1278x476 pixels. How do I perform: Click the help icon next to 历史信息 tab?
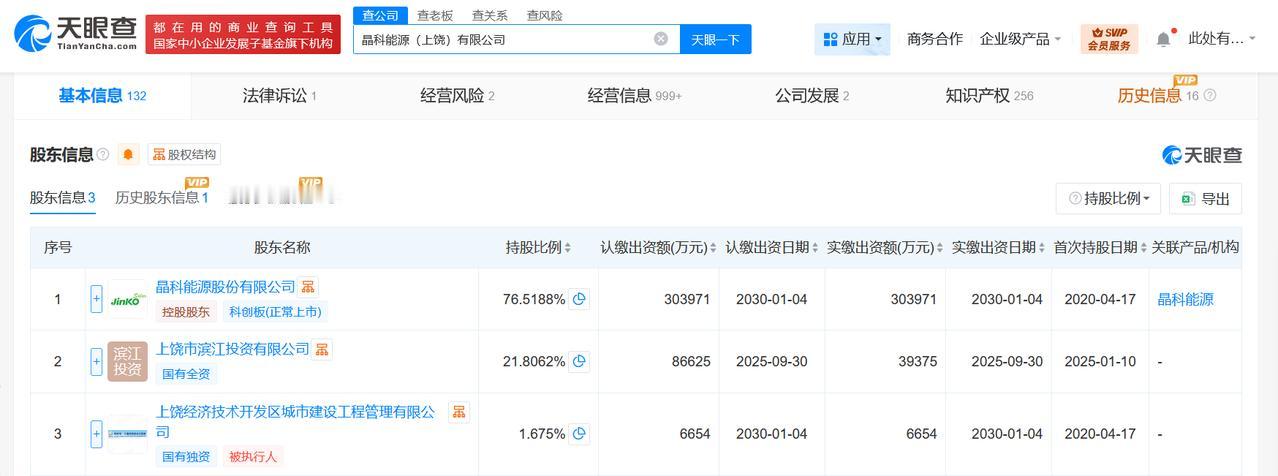(x=1210, y=96)
